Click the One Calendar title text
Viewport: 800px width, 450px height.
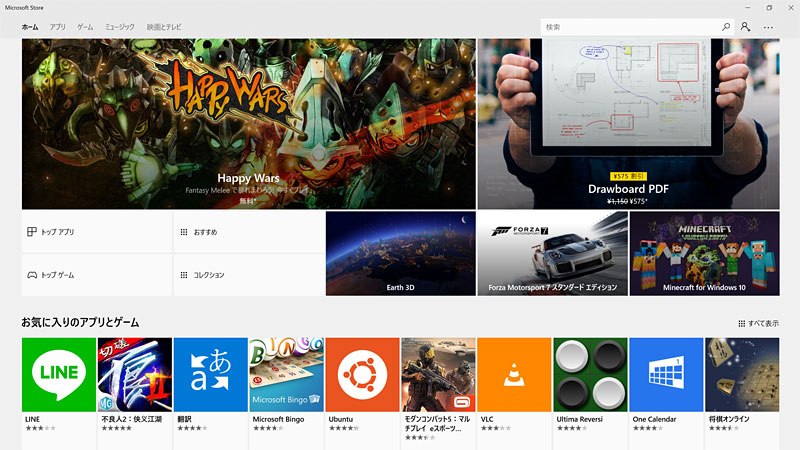[x=654, y=419]
